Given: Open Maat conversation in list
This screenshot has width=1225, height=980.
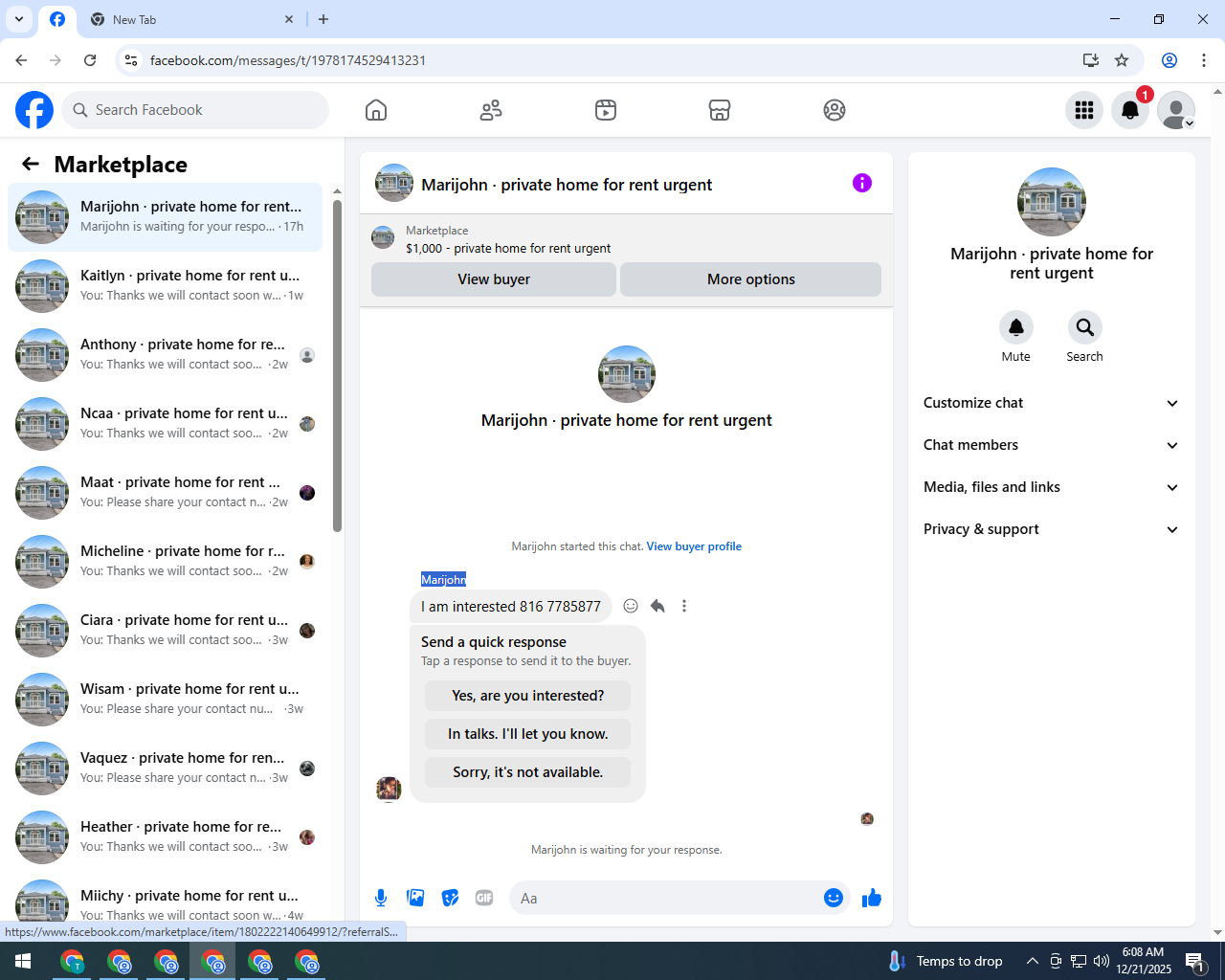Looking at the screenshot, I should coord(166,493).
